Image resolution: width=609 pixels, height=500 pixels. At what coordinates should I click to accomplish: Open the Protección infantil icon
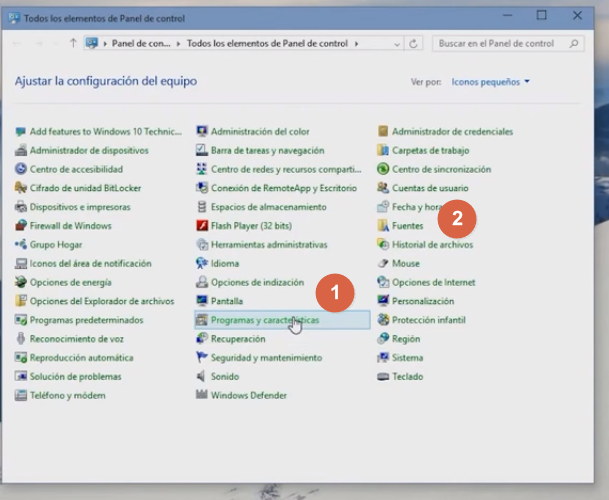point(383,320)
